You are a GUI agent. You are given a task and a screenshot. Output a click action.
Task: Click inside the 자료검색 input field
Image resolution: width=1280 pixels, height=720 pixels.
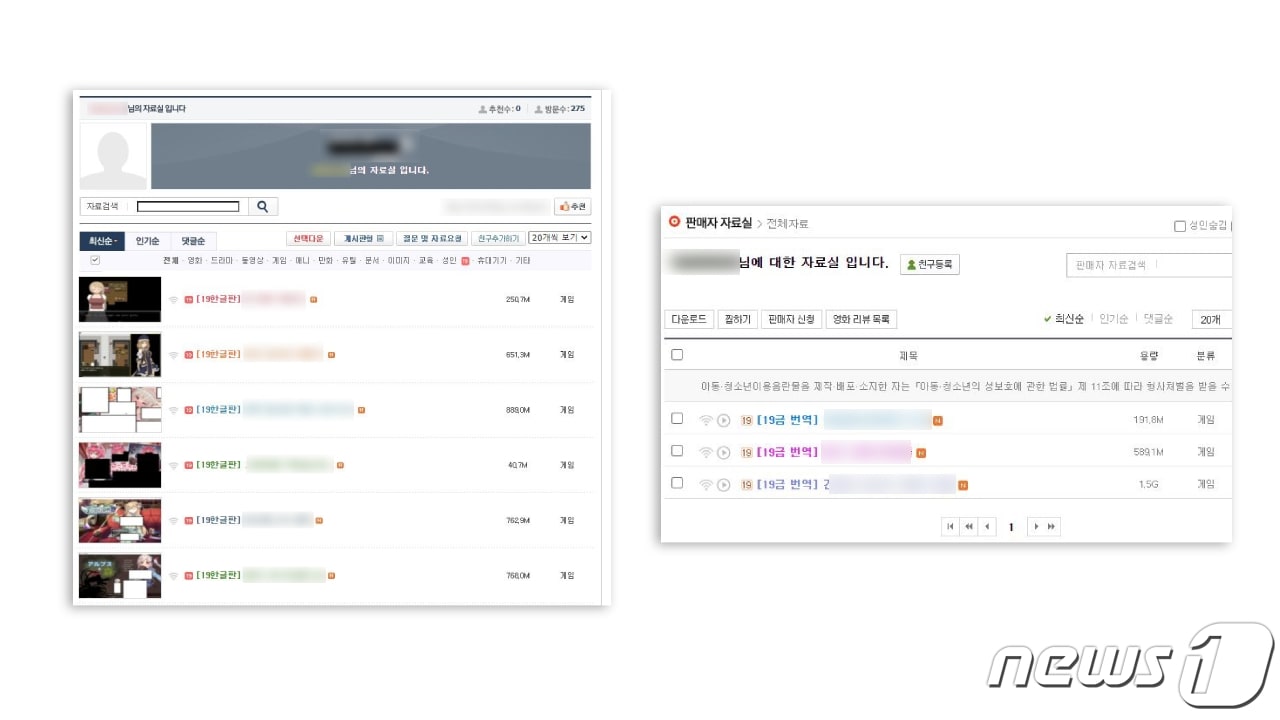point(188,207)
